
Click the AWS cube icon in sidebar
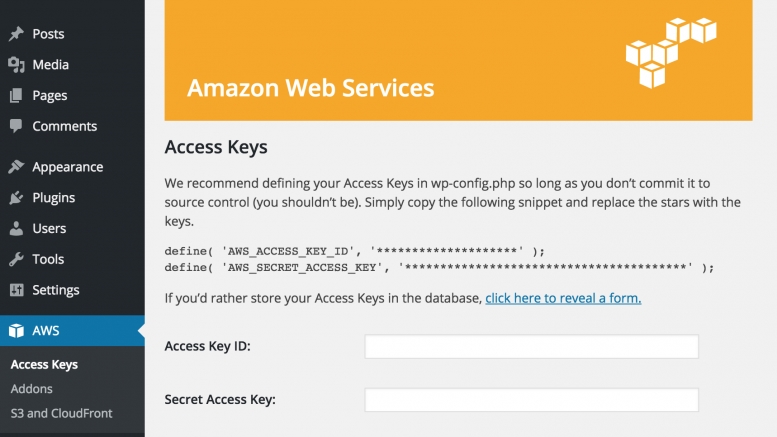tap(16, 330)
